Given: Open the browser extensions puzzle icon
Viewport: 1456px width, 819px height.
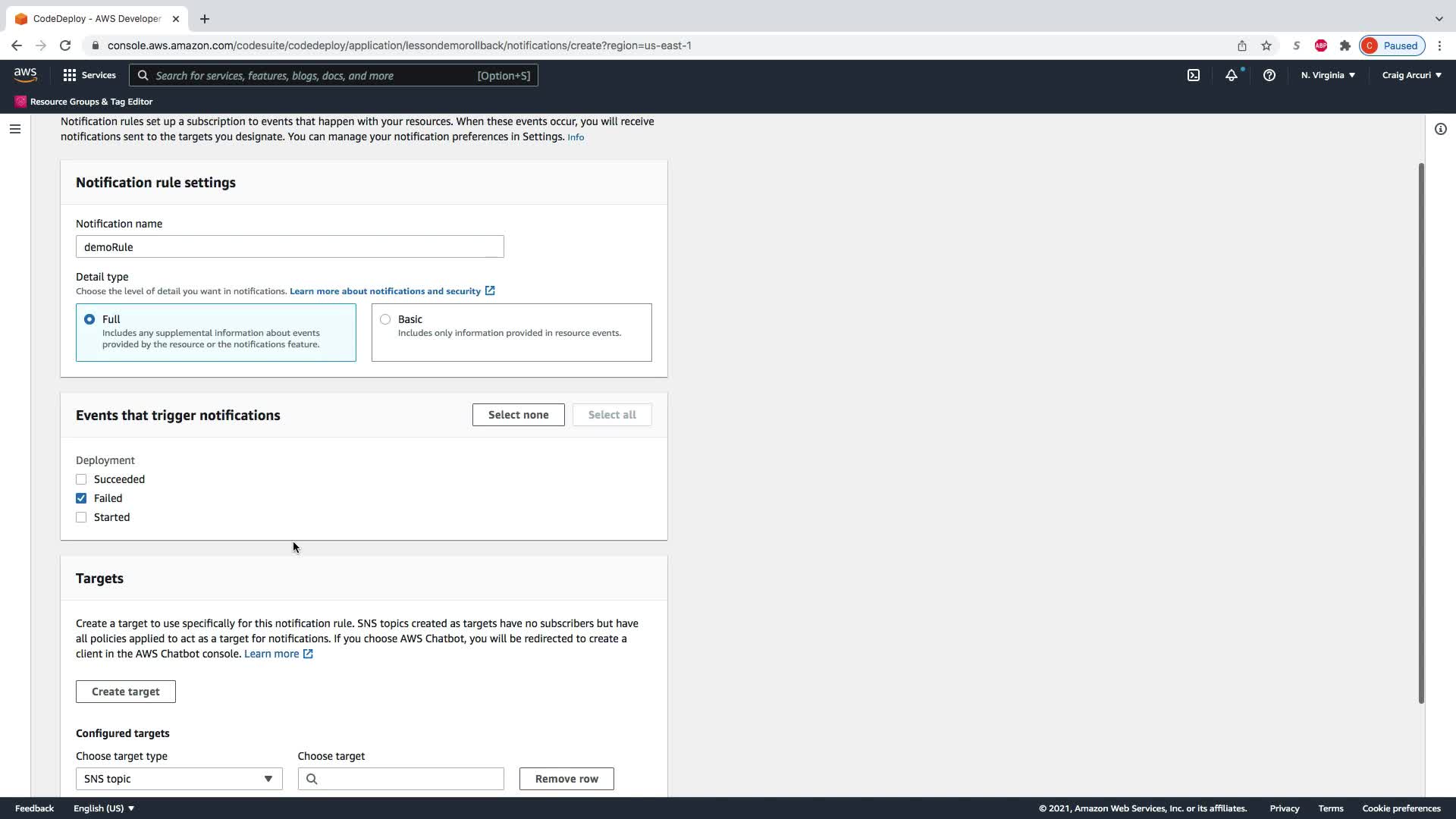Looking at the screenshot, I should pyautogui.click(x=1345, y=45).
